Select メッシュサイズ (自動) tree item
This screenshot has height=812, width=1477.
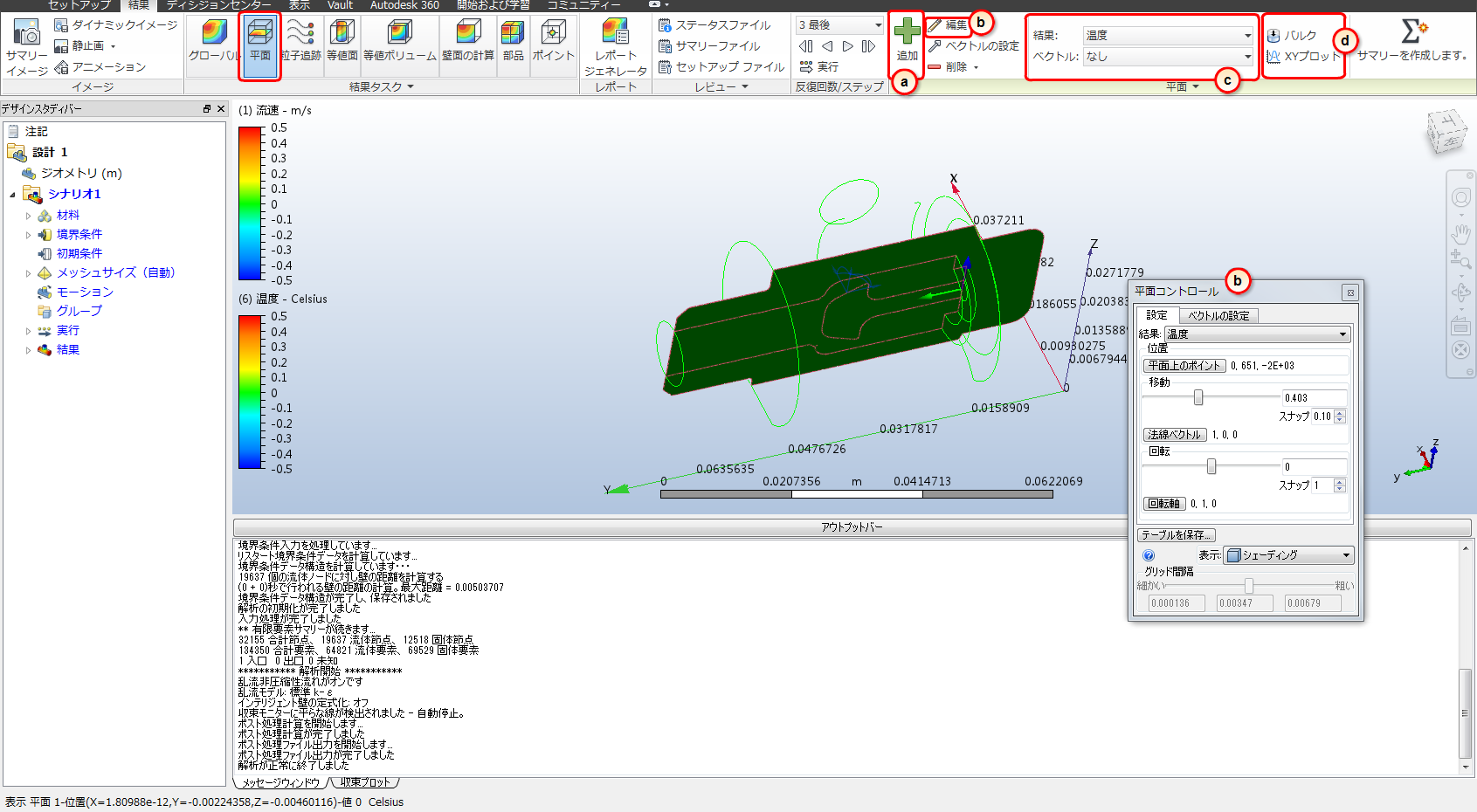click(x=115, y=273)
